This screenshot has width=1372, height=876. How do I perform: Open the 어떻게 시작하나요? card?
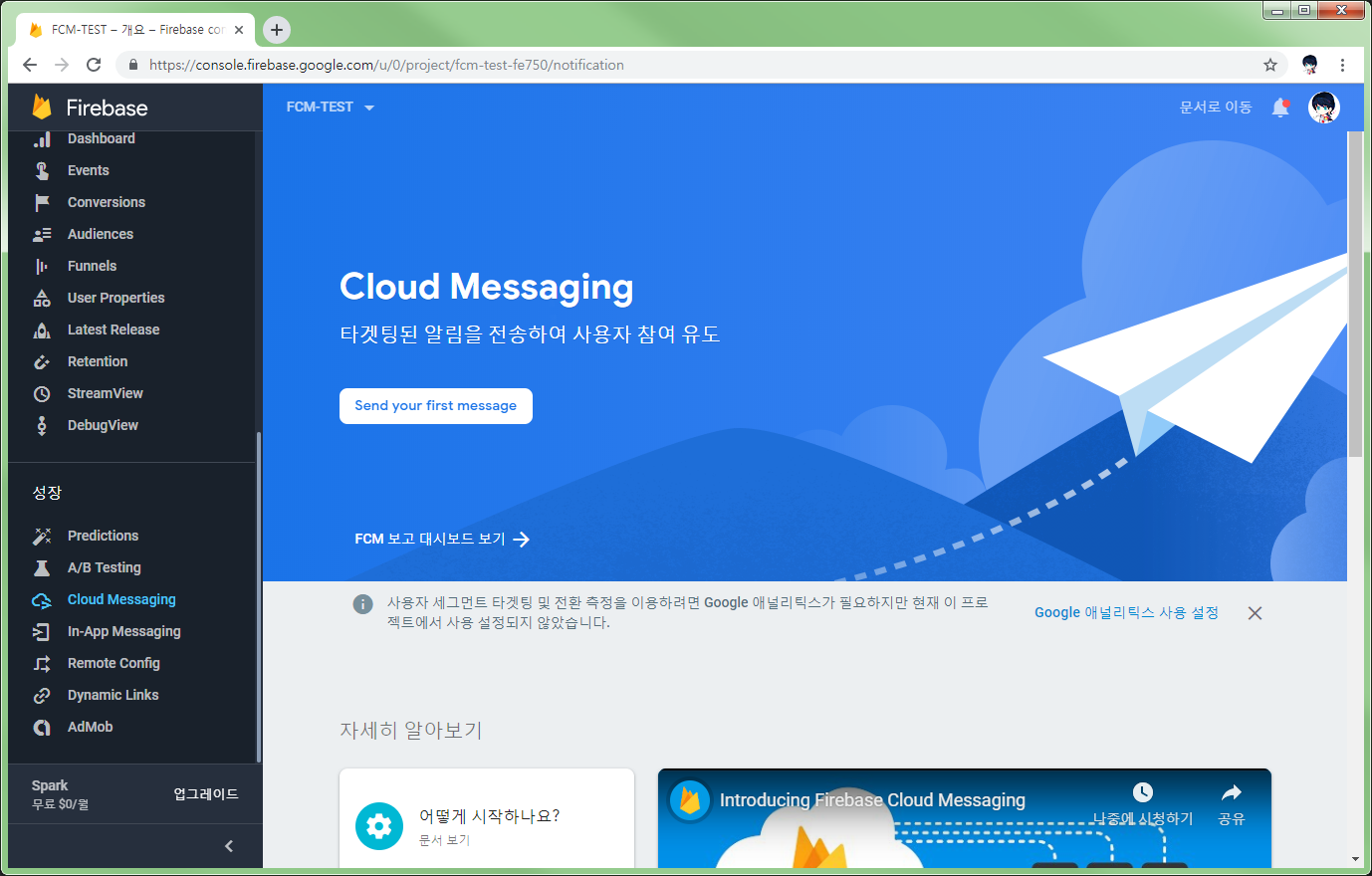tap(487, 818)
